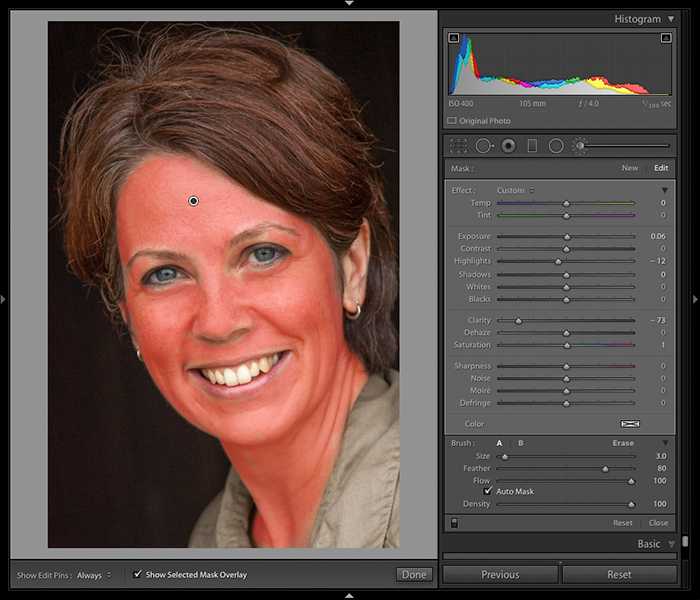
Task: Adjust the Highlights slider handle
Action: [558, 261]
